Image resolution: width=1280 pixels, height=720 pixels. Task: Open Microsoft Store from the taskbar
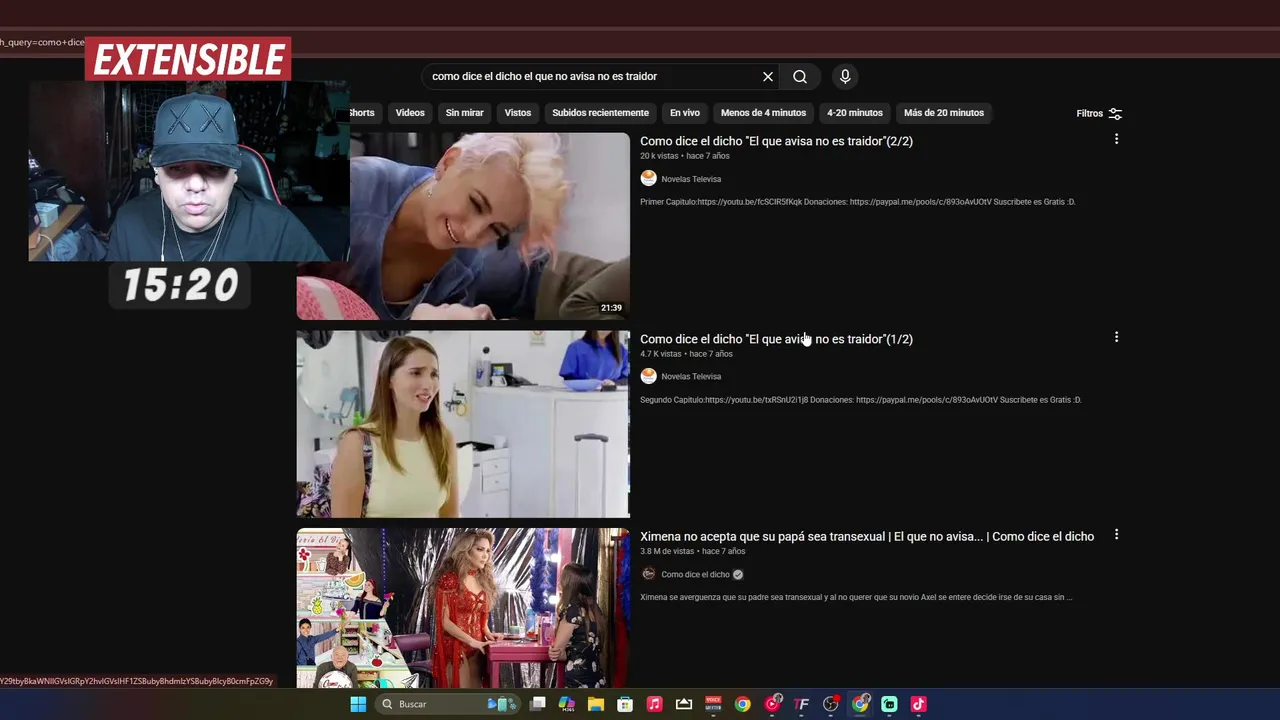coord(625,704)
